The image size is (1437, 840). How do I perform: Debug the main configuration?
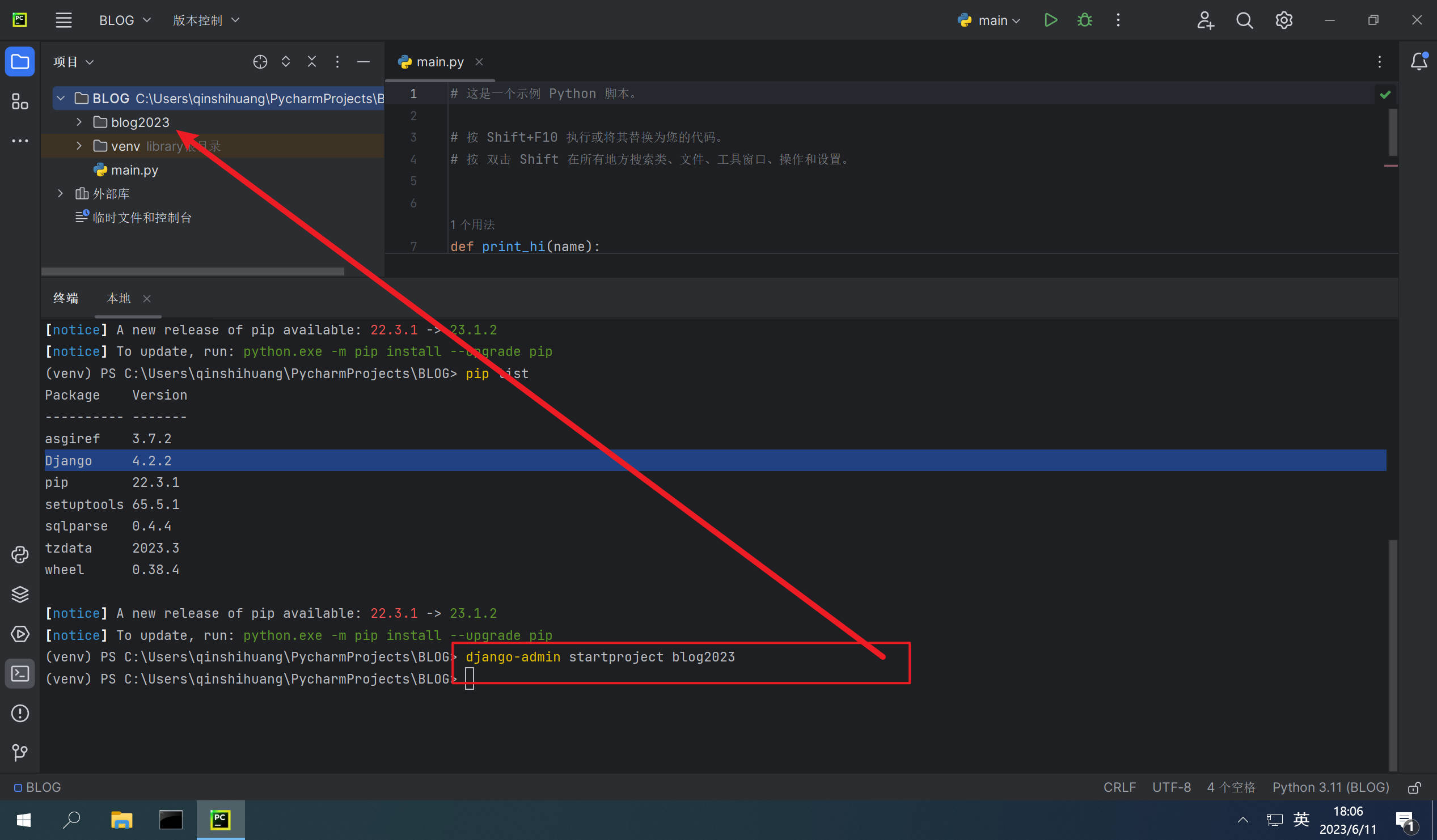1085,20
